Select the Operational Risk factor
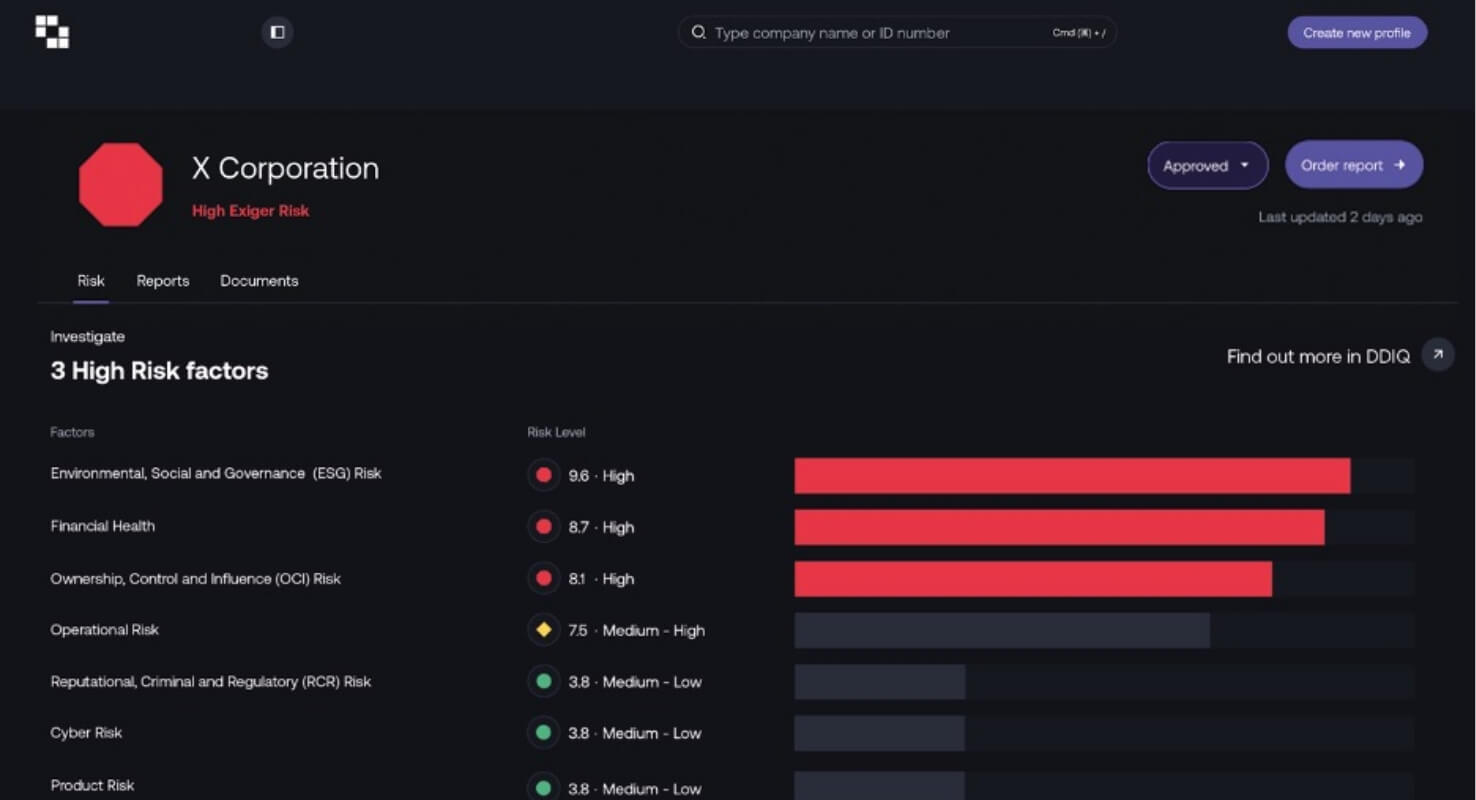 (105, 630)
